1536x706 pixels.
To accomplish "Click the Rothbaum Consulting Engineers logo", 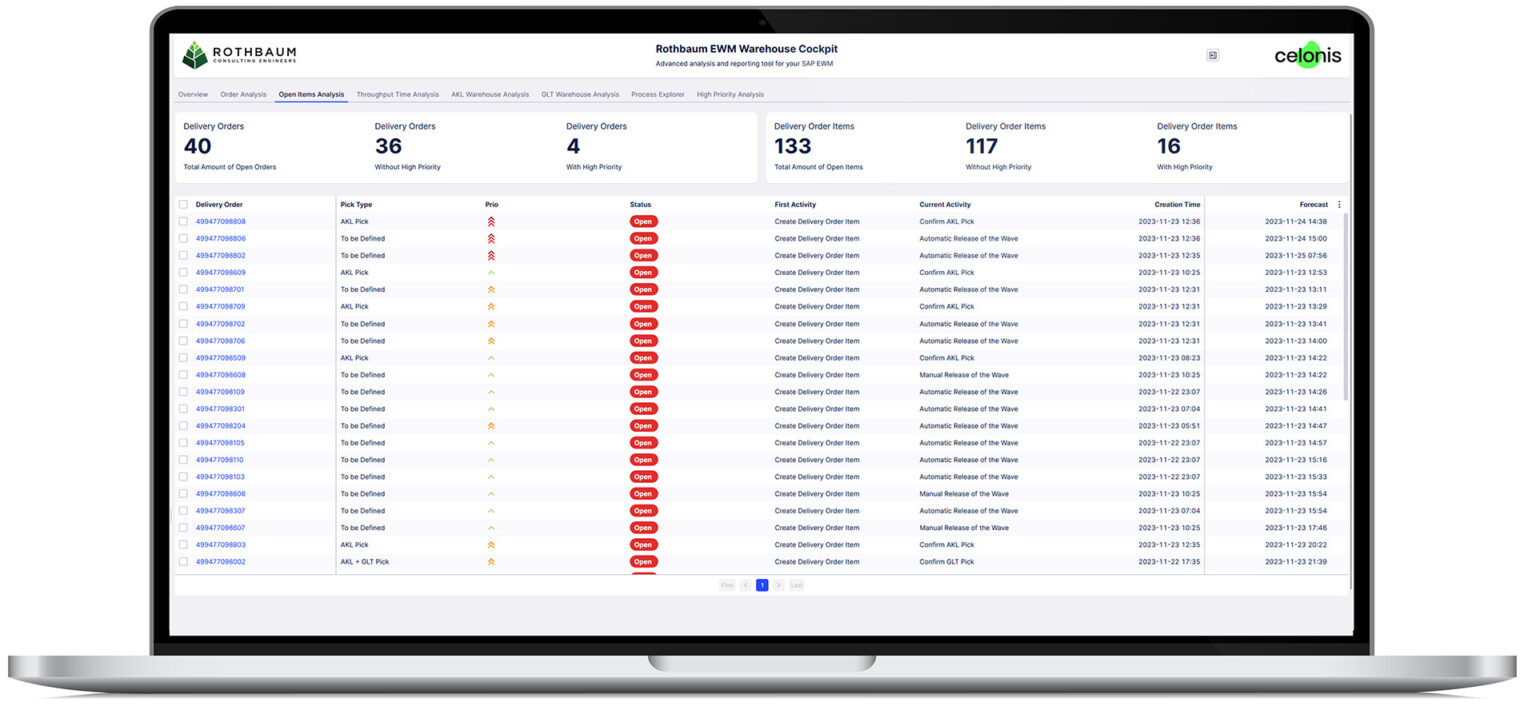I will pos(239,55).
